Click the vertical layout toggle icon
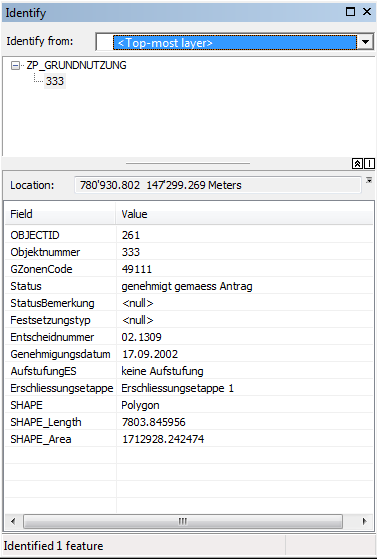 369,164
